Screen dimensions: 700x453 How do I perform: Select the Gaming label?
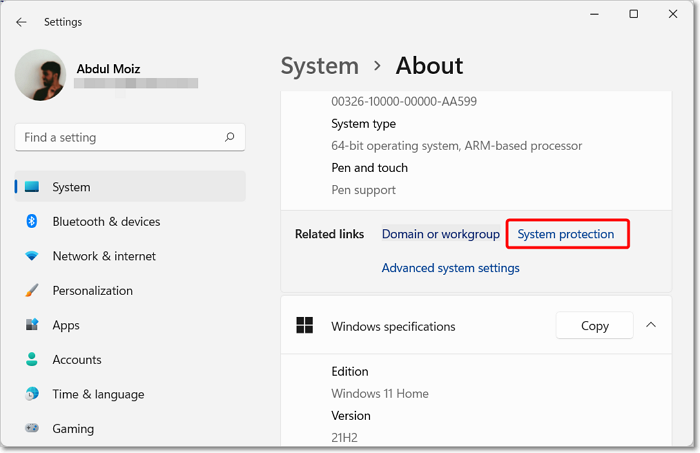[73, 429]
